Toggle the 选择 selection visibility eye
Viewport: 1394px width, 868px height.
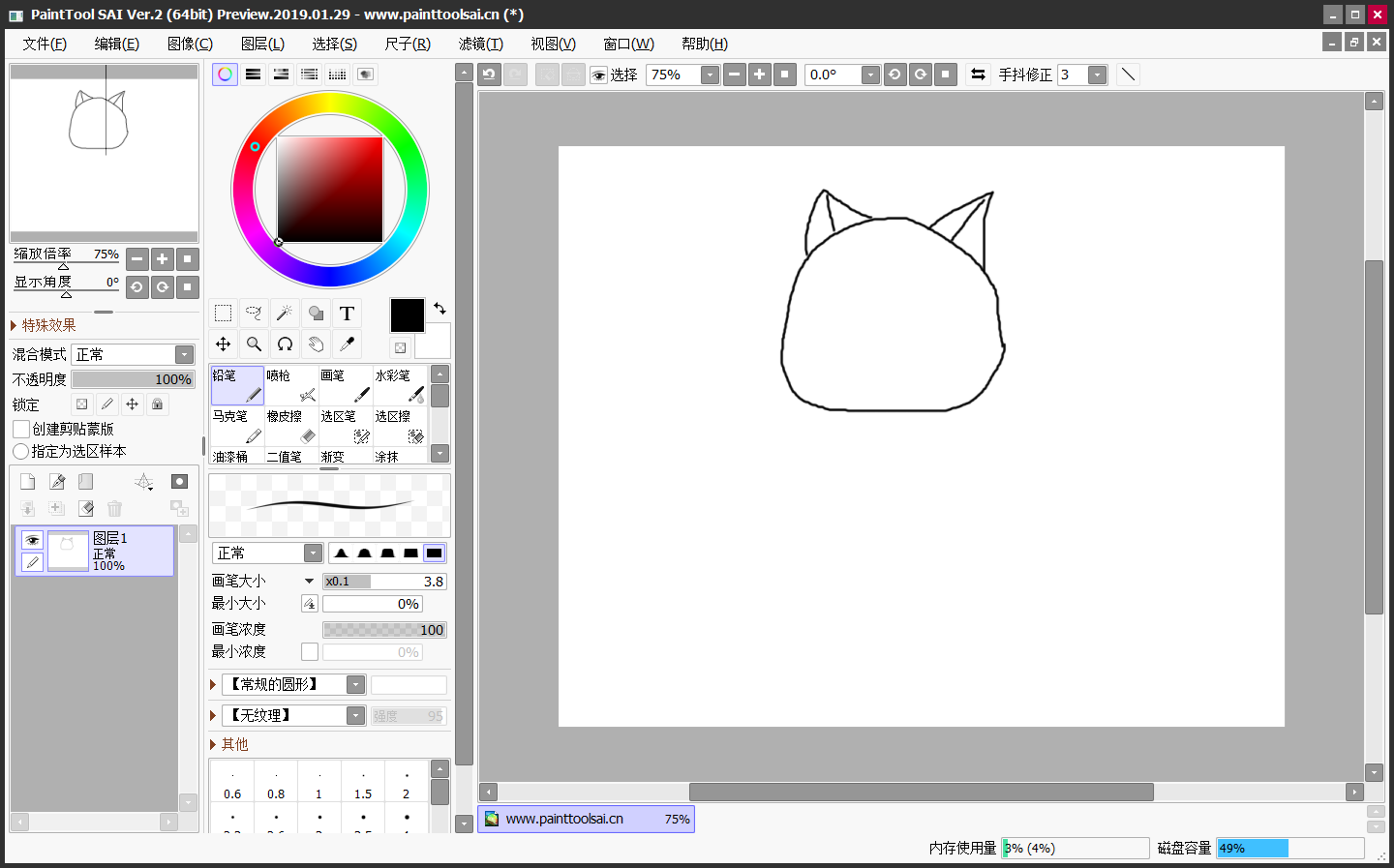[x=598, y=75]
